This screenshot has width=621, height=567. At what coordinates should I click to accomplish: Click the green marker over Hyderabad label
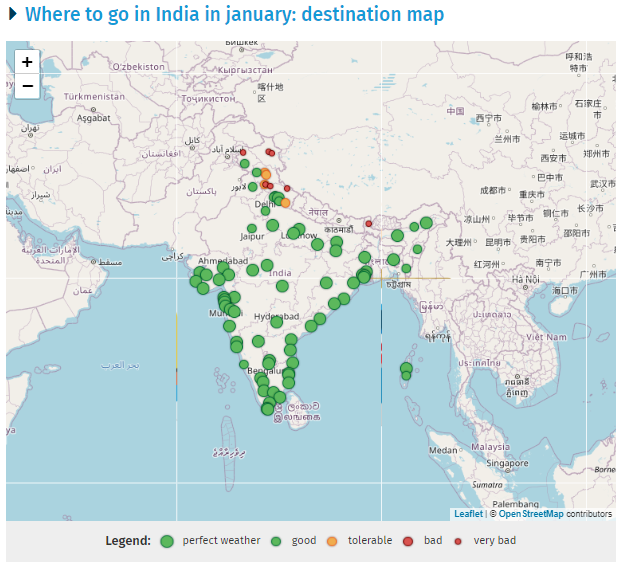pos(277,322)
